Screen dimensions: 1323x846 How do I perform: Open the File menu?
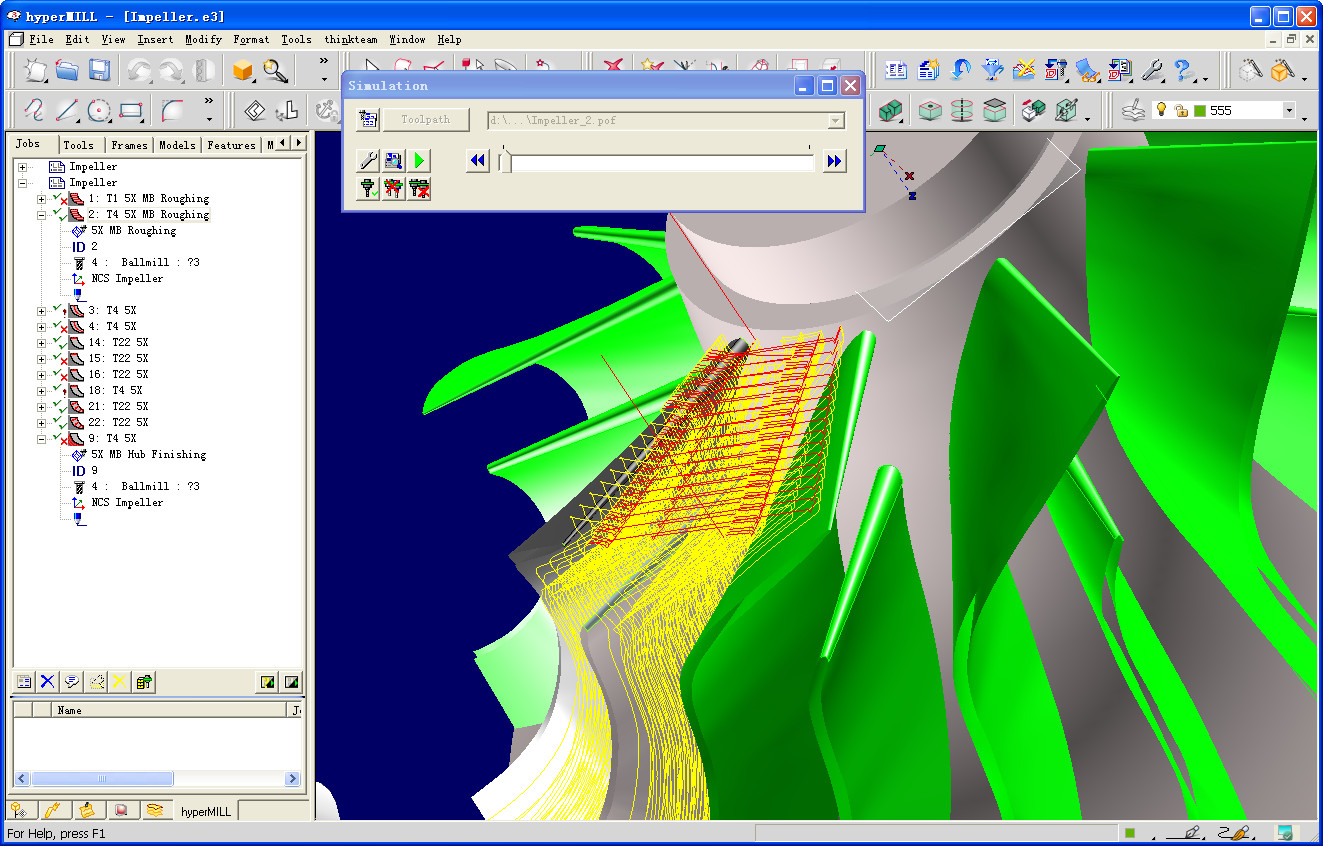(41, 40)
